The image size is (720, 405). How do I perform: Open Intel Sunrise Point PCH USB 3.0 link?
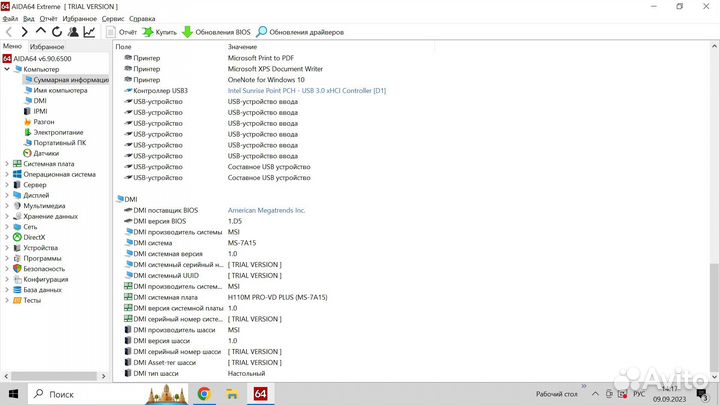tap(307, 91)
